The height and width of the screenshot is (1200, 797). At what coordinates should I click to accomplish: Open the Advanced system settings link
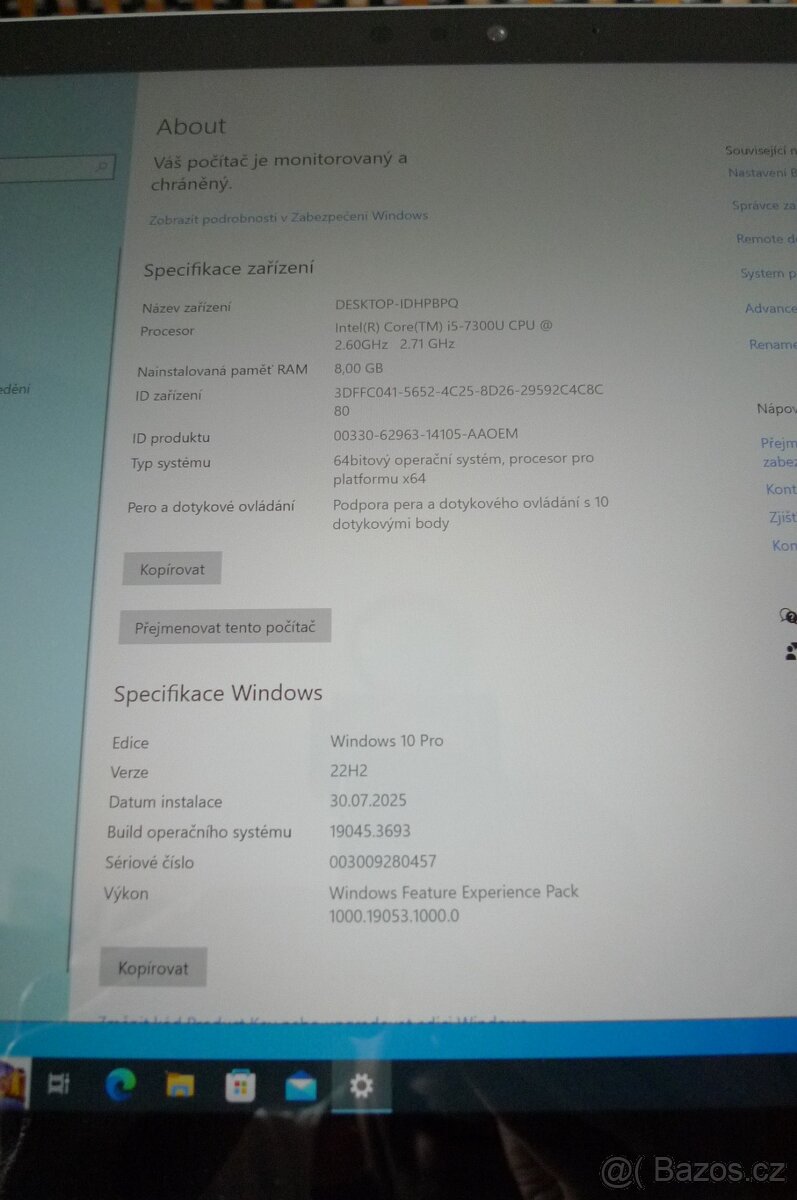[770, 309]
